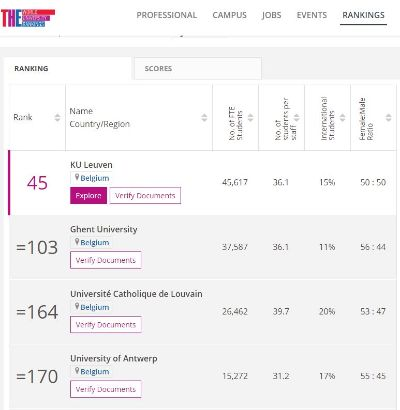Screen dimensions: 400x410
Task: Click Verify Documents for Ghent University
Action: pos(106,260)
